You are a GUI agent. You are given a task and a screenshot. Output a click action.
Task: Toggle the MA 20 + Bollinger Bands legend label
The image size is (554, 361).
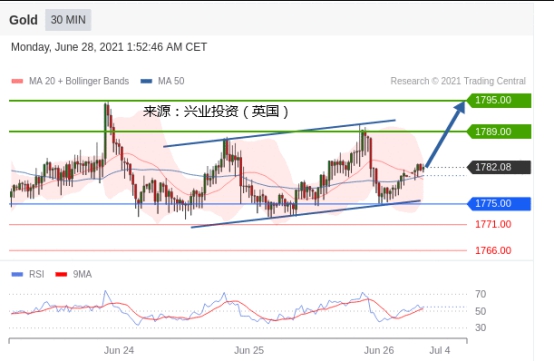(x=79, y=81)
